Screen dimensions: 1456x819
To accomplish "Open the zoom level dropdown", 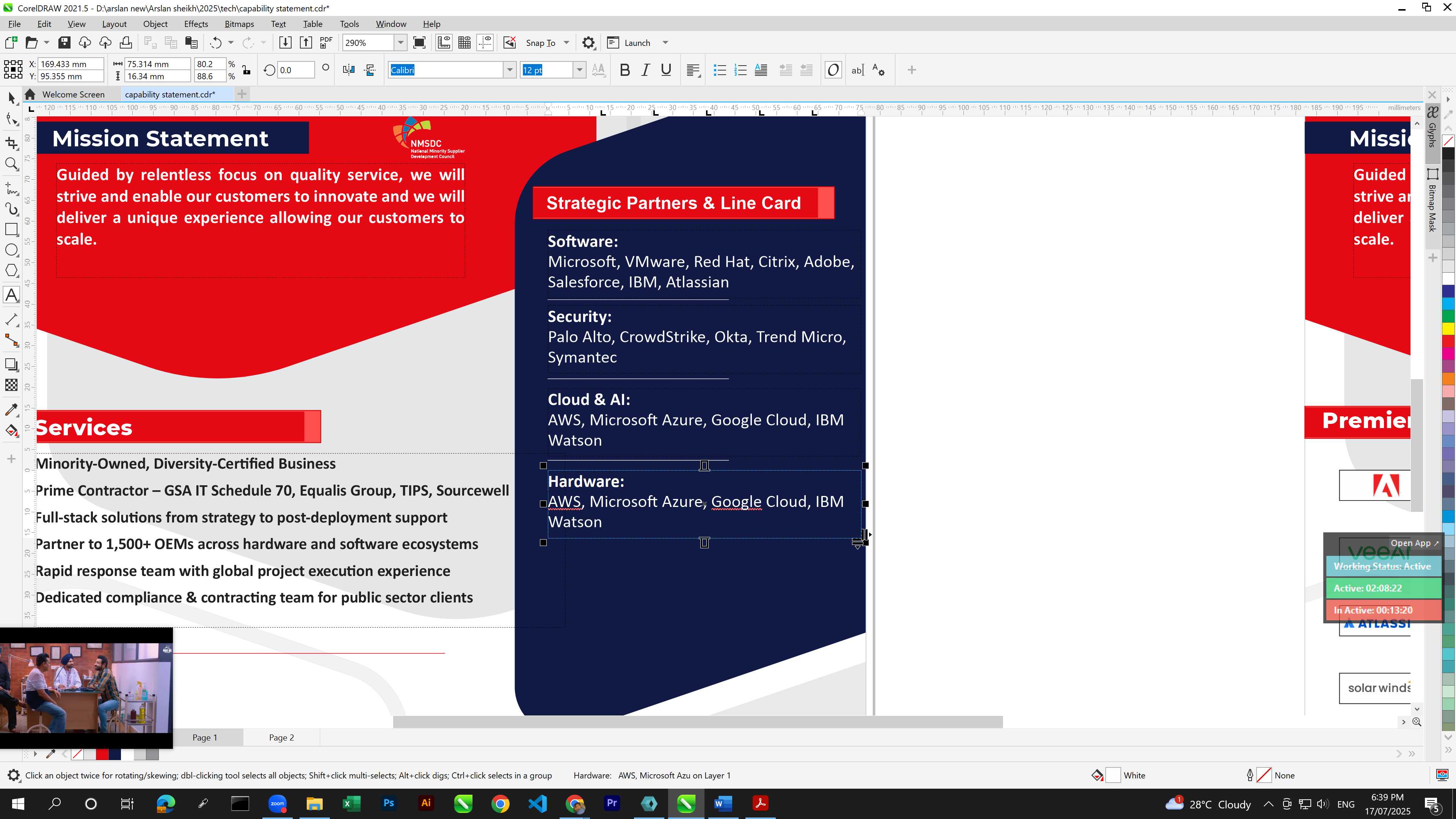I will click(x=400, y=42).
